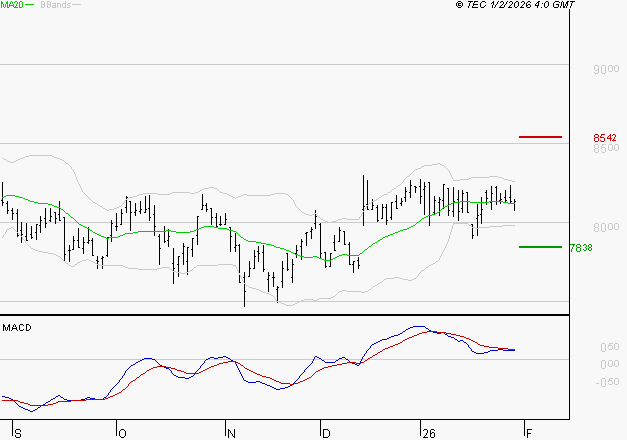Click the green 7838 support line marker

(x=540, y=246)
